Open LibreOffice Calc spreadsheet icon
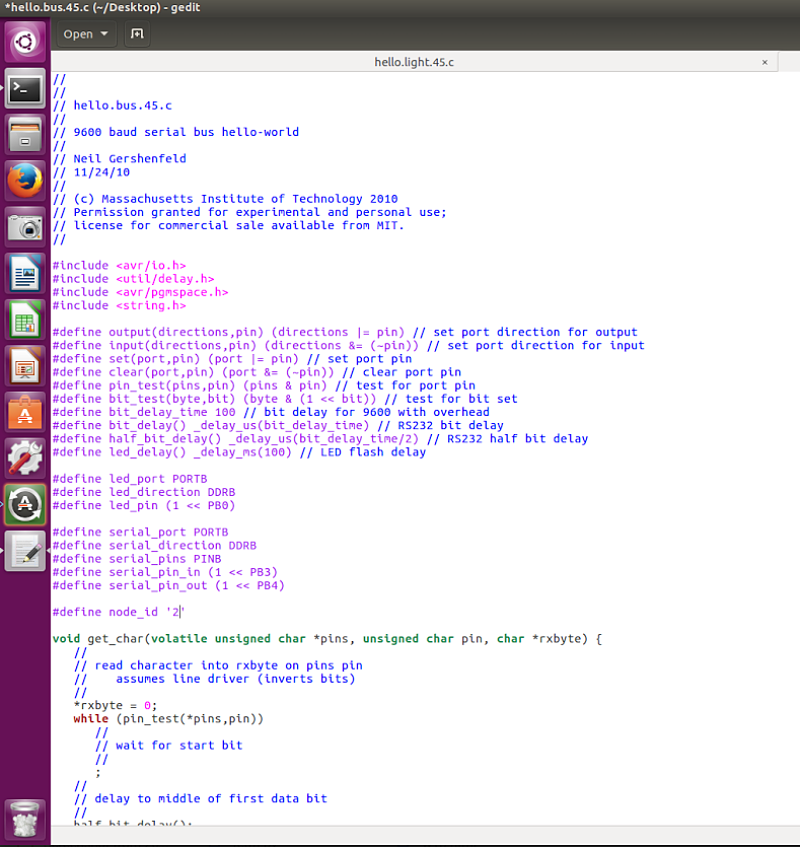 pyautogui.click(x=25, y=320)
